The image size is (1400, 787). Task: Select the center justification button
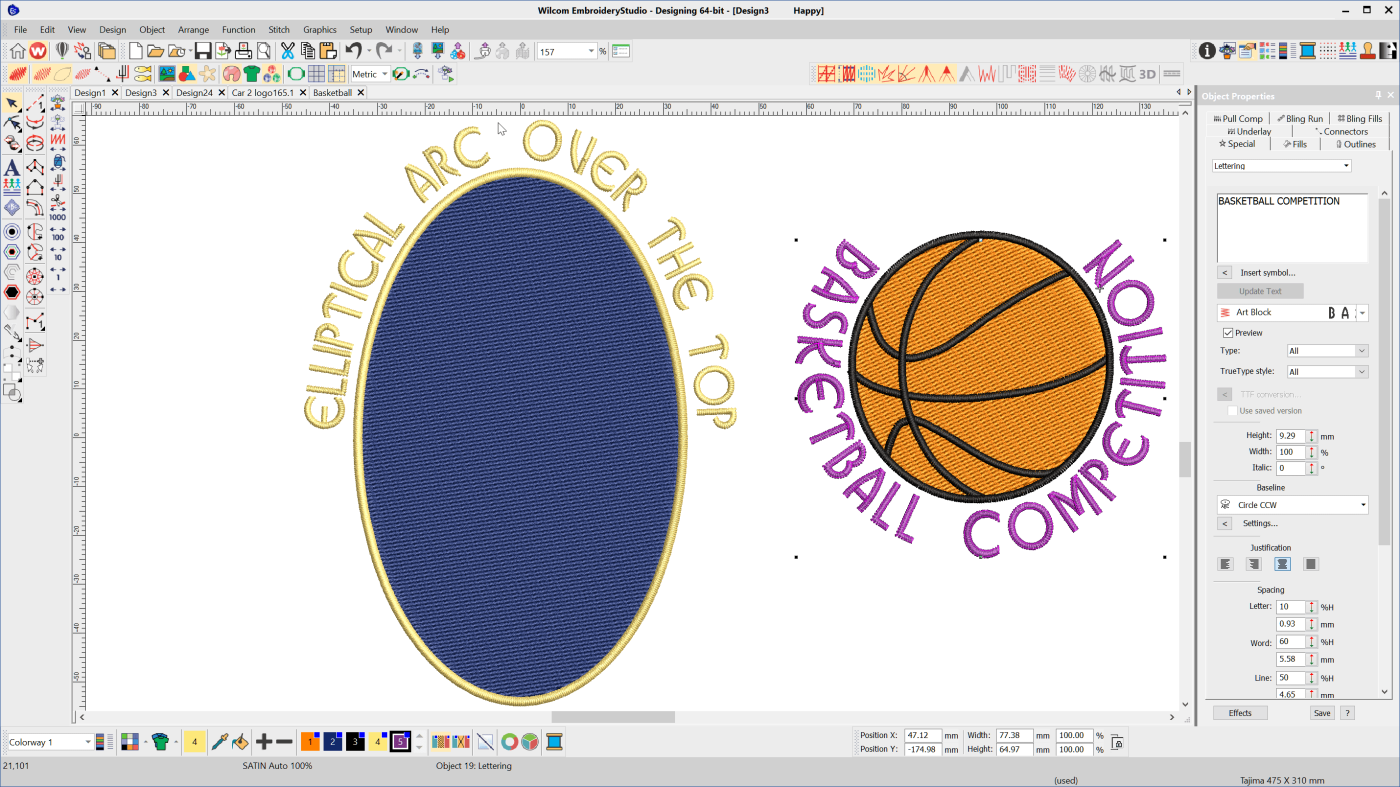(x=1282, y=564)
